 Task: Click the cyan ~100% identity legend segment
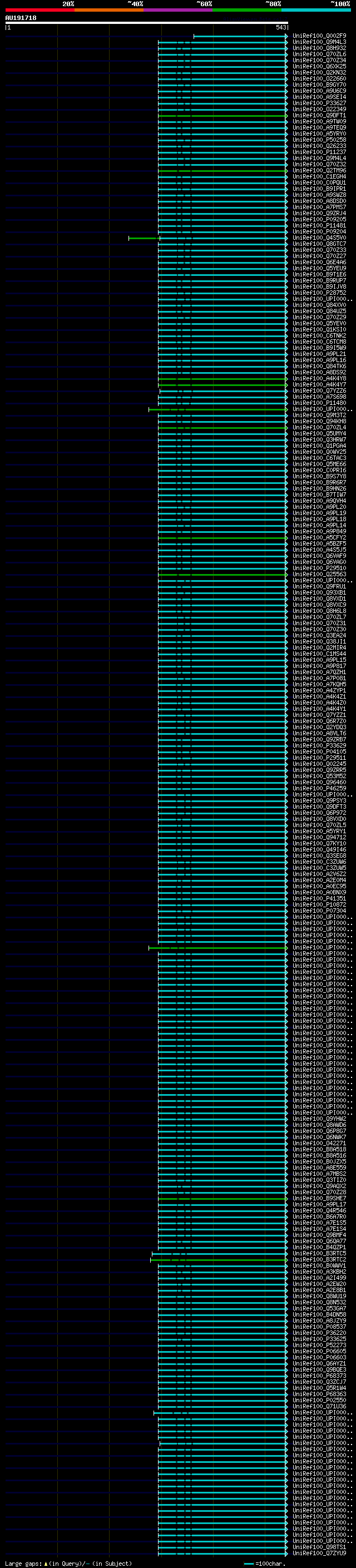(x=317, y=10)
